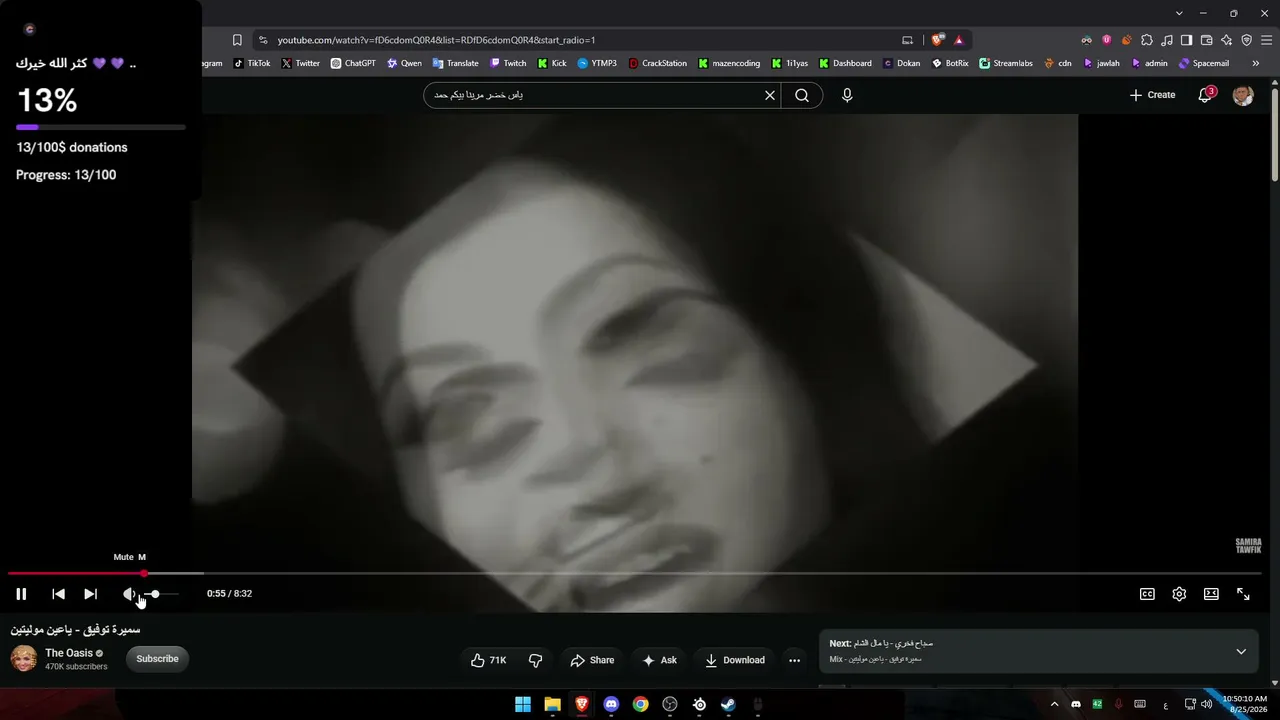The image size is (1280, 720).
Task: Enter full screen video mode
Action: [1243, 594]
